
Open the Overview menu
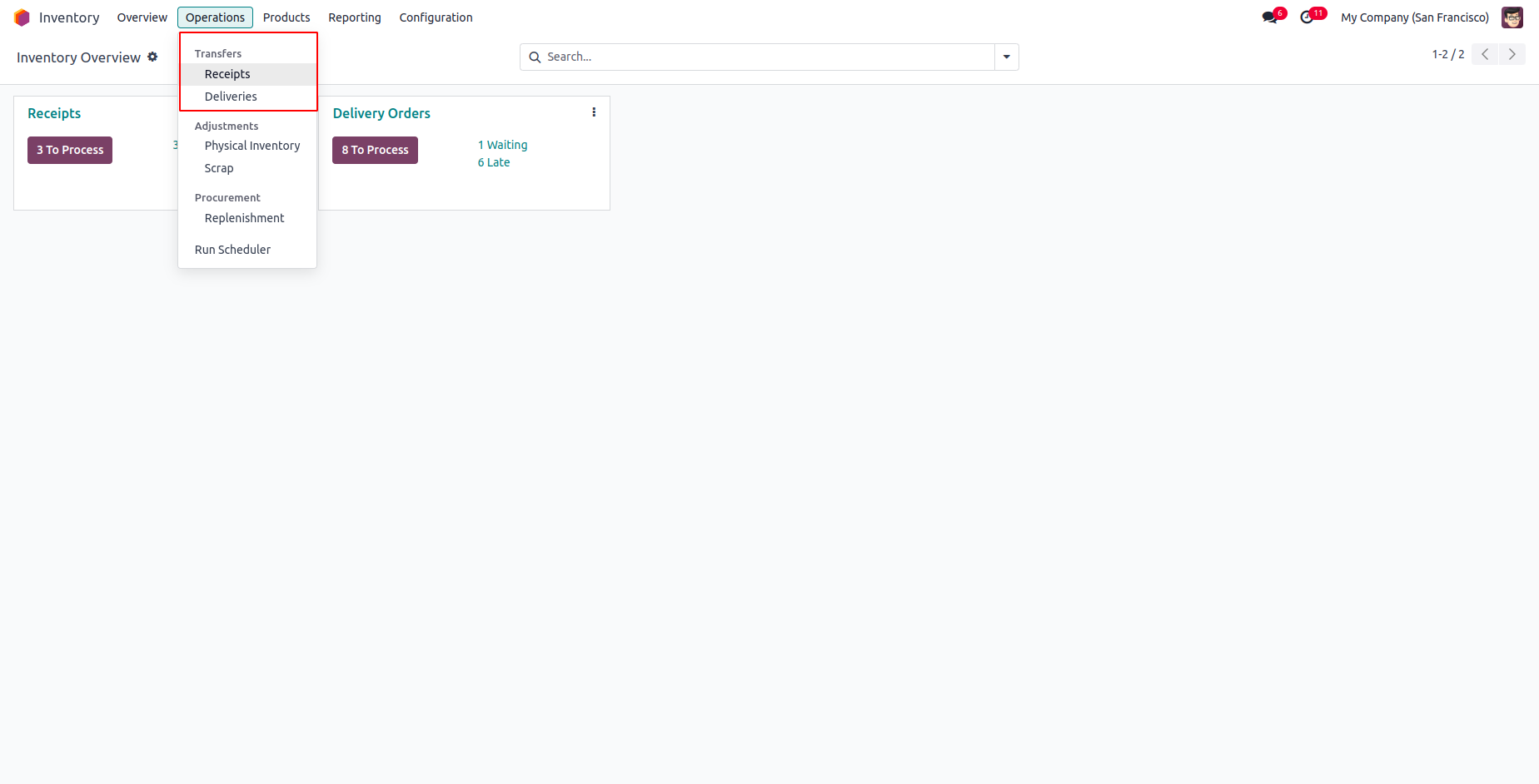pyautogui.click(x=142, y=17)
